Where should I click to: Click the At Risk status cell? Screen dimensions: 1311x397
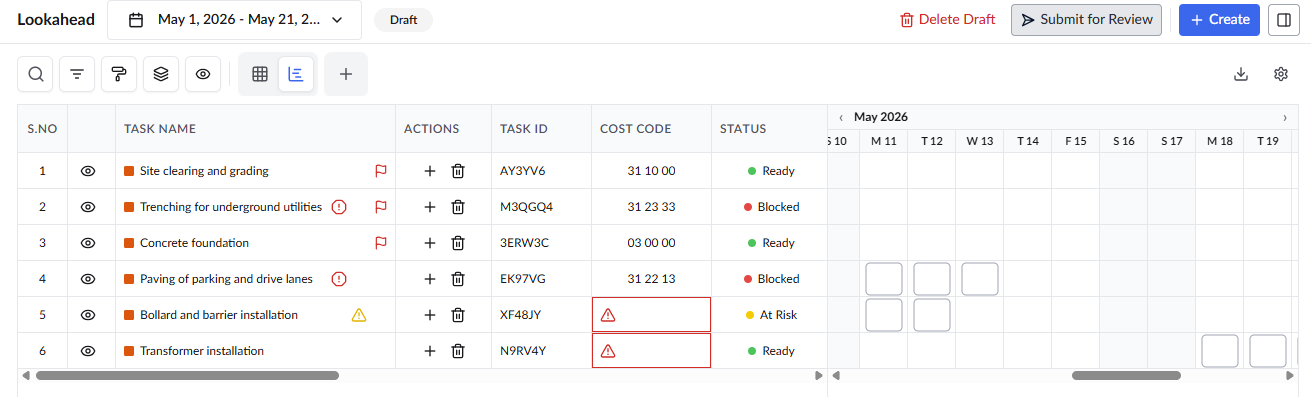coord(771,315)
